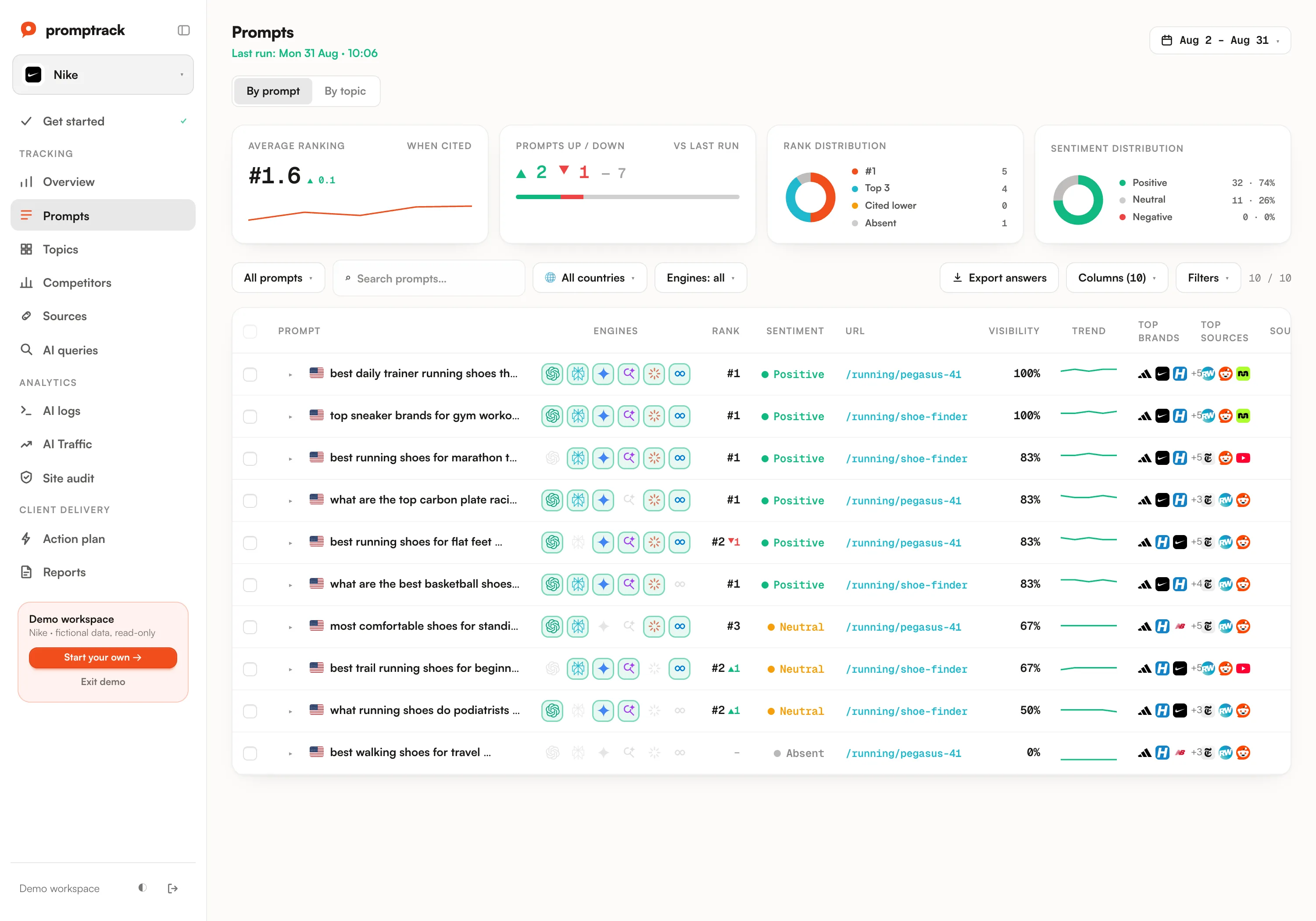The width and height of the screenshot is (1316, 921).
Task: Open the Engines: all dropdown
Action: pyautogui.click(x=701, y=278)
